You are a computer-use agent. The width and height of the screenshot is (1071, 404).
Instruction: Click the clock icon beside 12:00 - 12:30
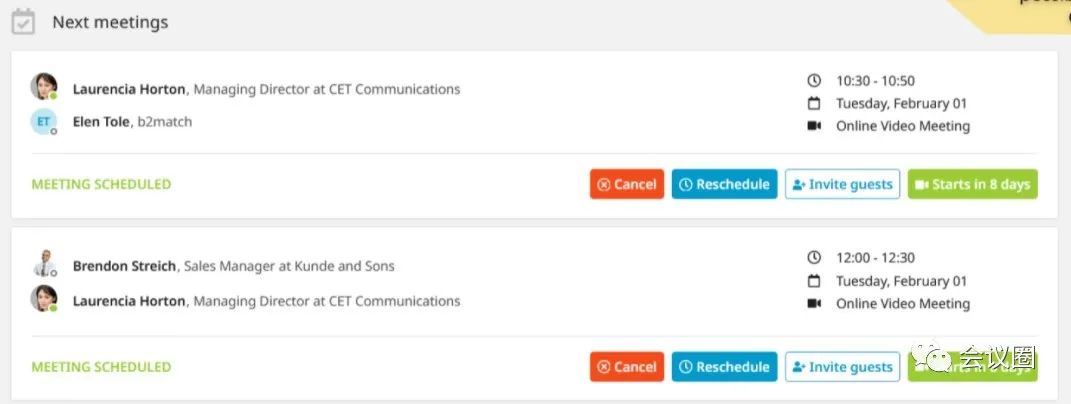point(813,258)
